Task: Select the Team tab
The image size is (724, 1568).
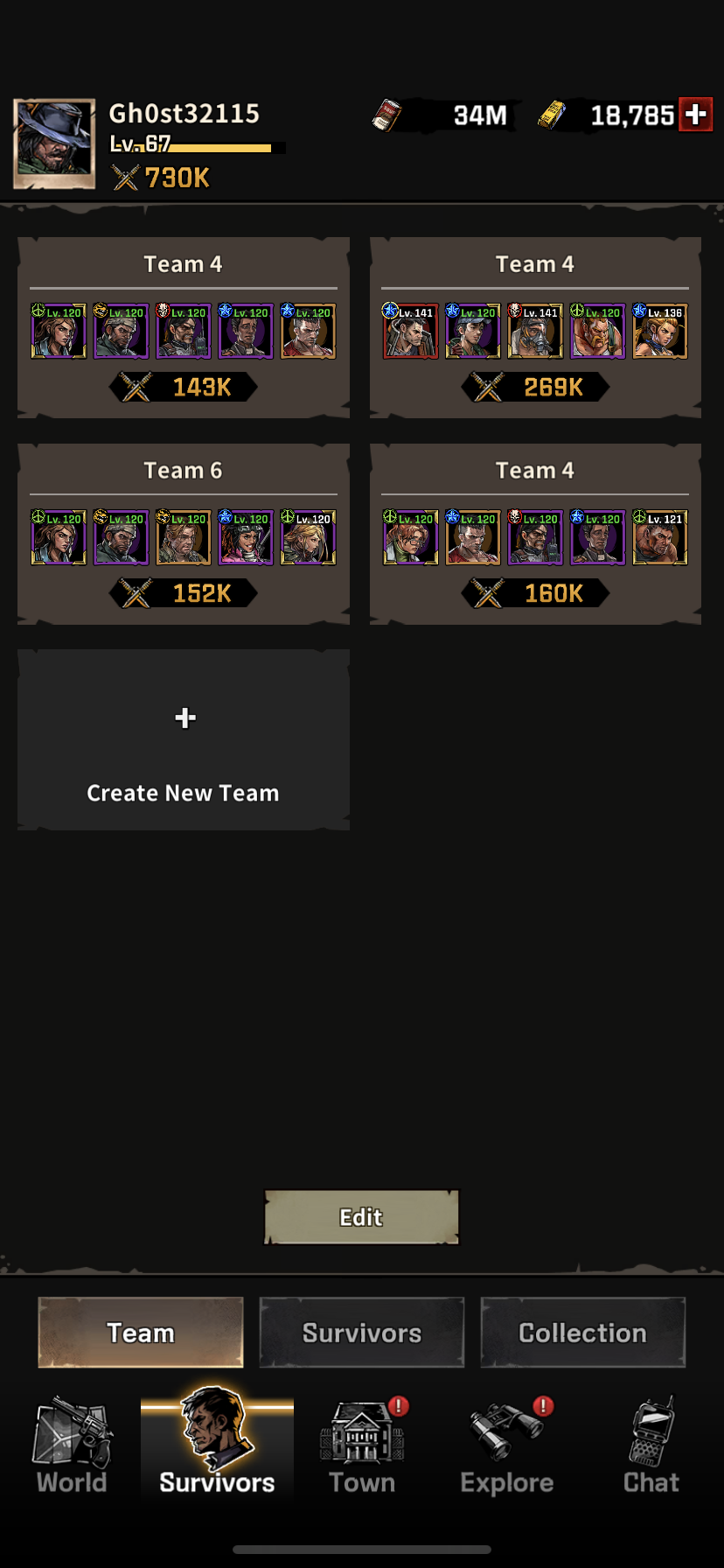Action: 141,1333
